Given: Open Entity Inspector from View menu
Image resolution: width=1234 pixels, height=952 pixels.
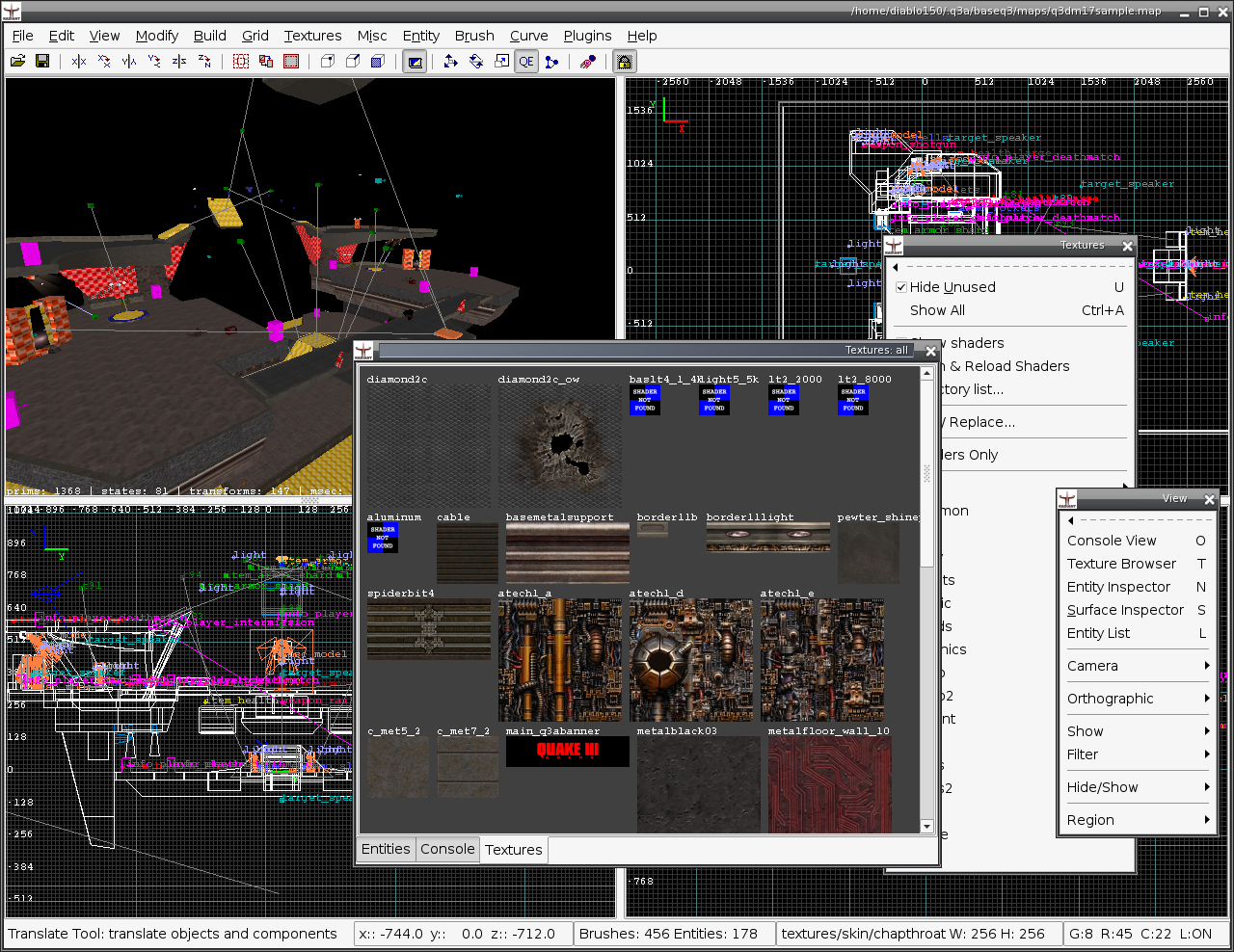Looking at the screenshot, I should pyautogui.click(x=1138, y=587).
